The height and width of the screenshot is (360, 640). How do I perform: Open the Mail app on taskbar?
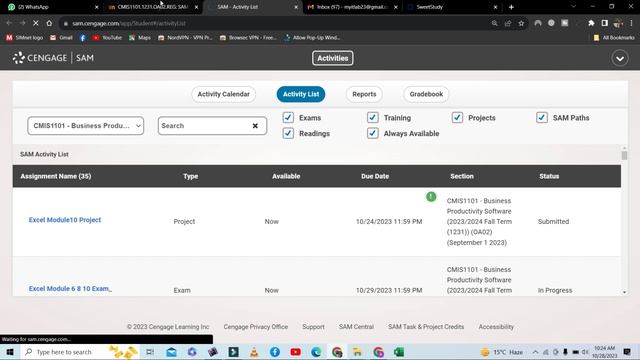point(171,352)
